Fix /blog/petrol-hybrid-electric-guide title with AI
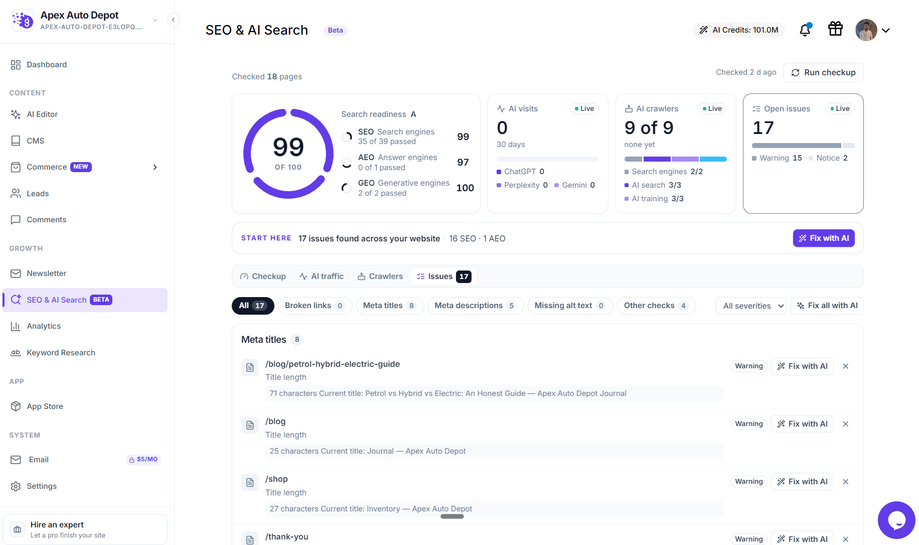The width and height of the screenshot is (919, 545). click(x=802, y=366)
